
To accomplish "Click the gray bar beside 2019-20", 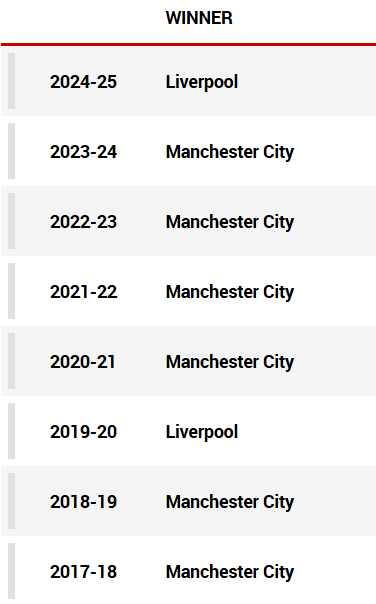I will point(12,431).
